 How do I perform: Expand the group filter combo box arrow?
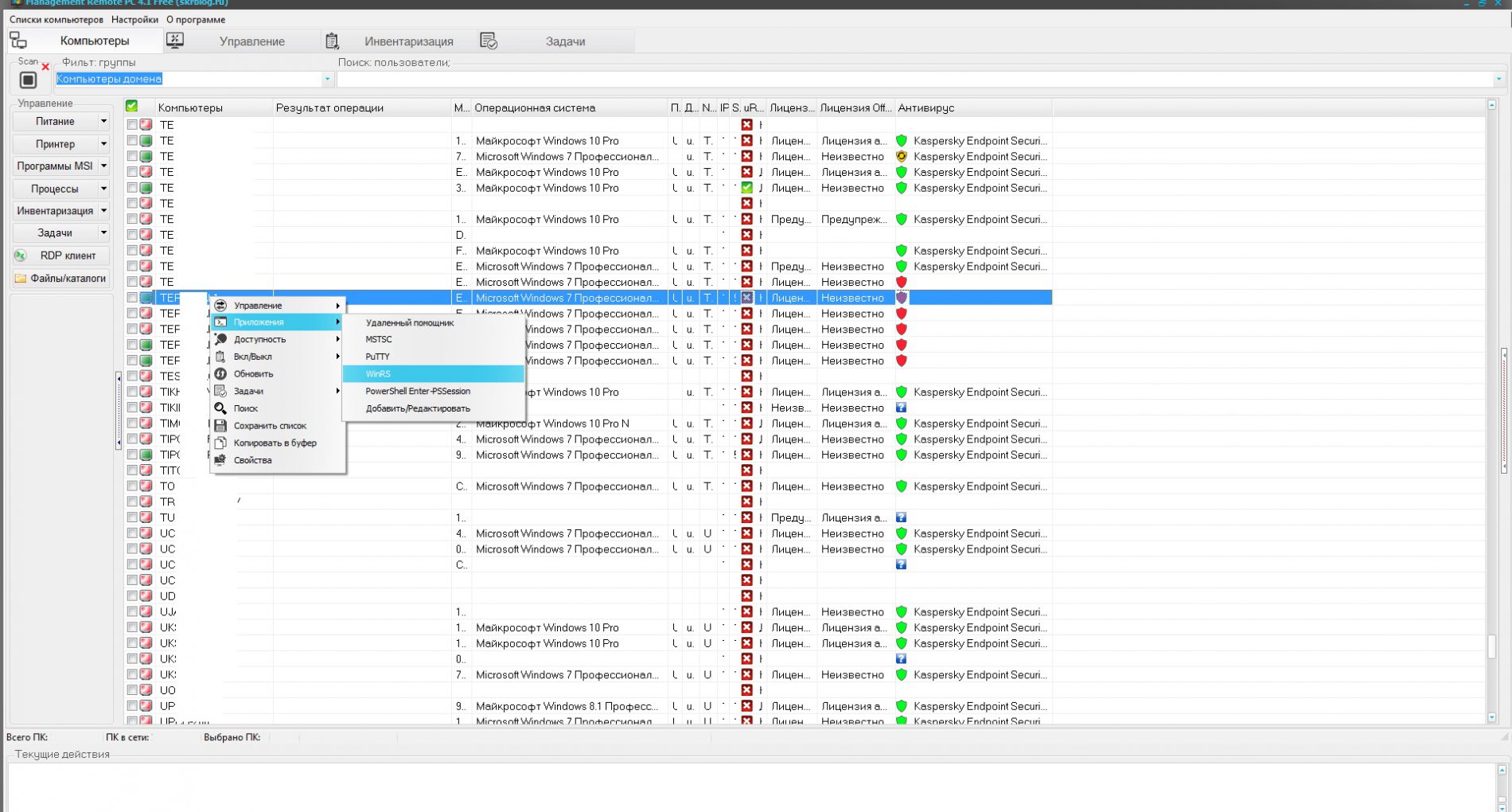tap(327, 80)
